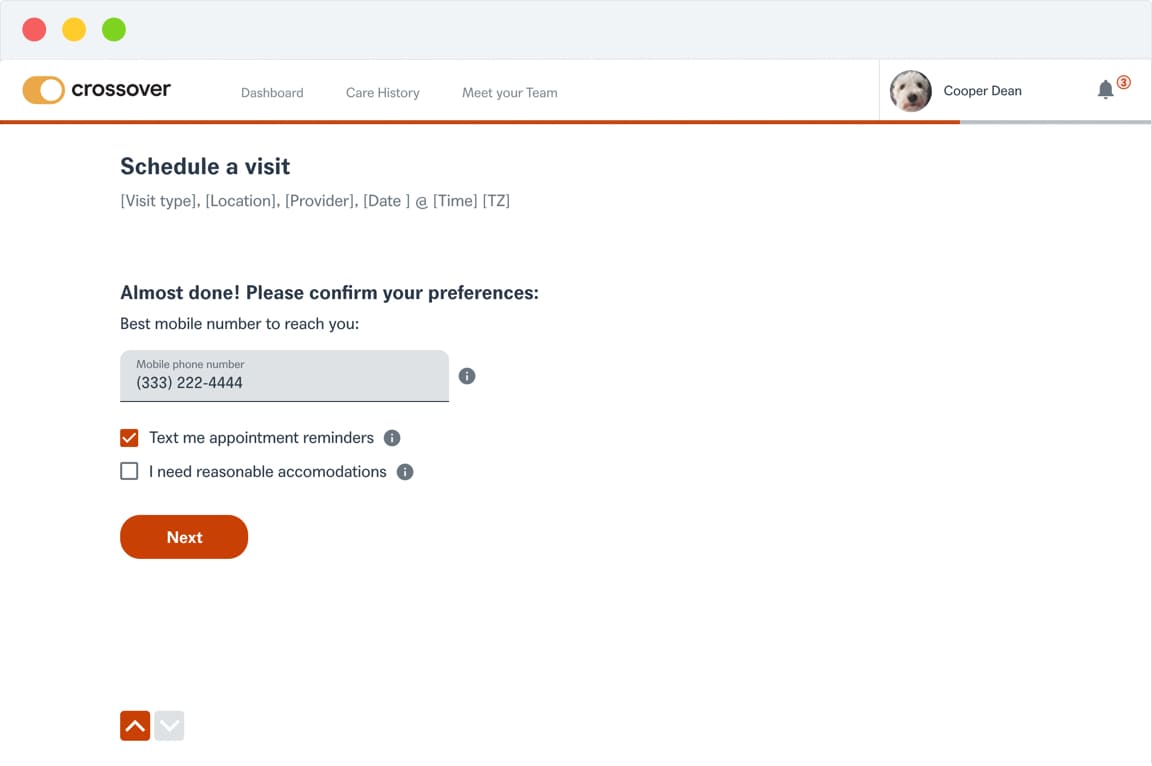This screenshot has height=766, width=1152.
Task: Click Cooper Dean's dog avatar picture
Action: 910,91
